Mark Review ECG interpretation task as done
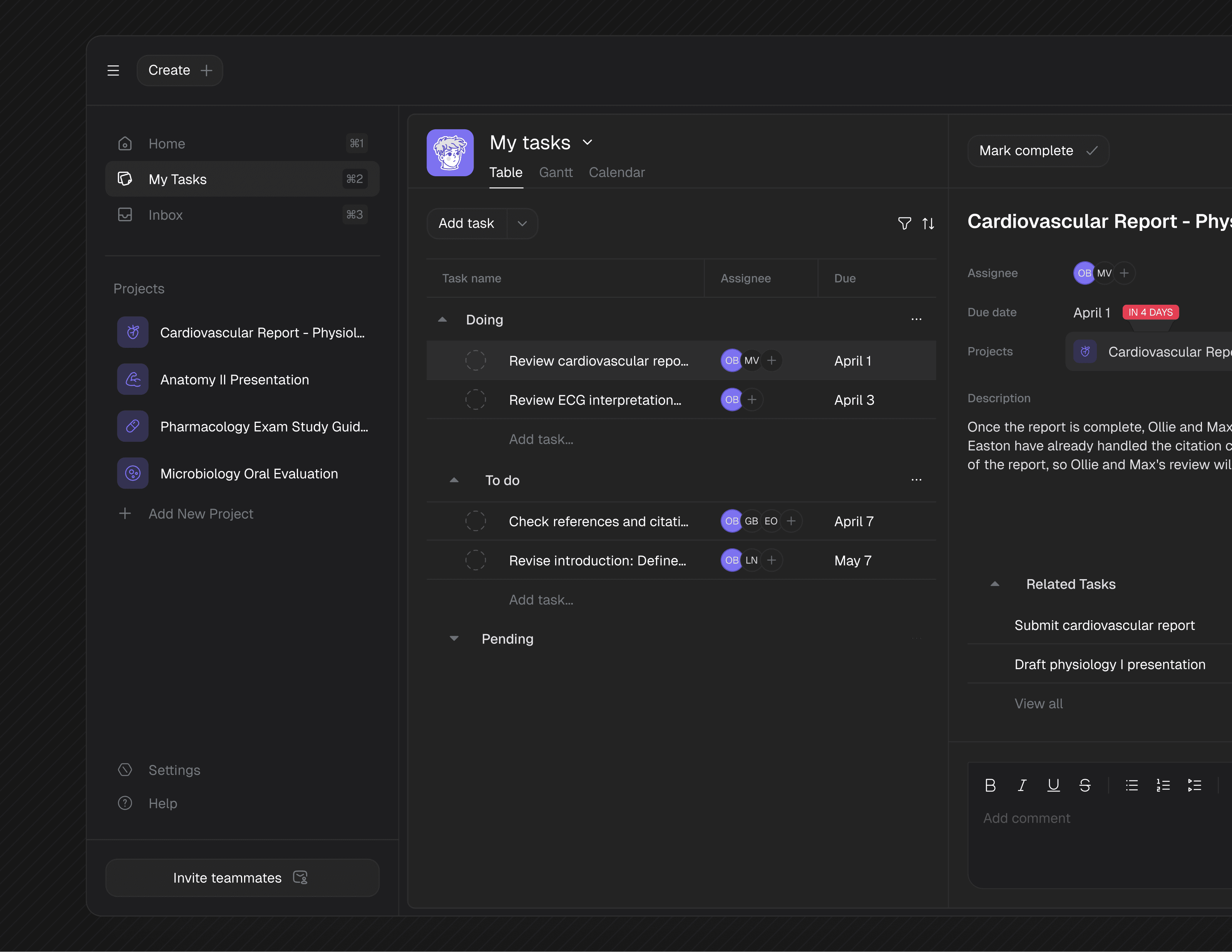 475,400
